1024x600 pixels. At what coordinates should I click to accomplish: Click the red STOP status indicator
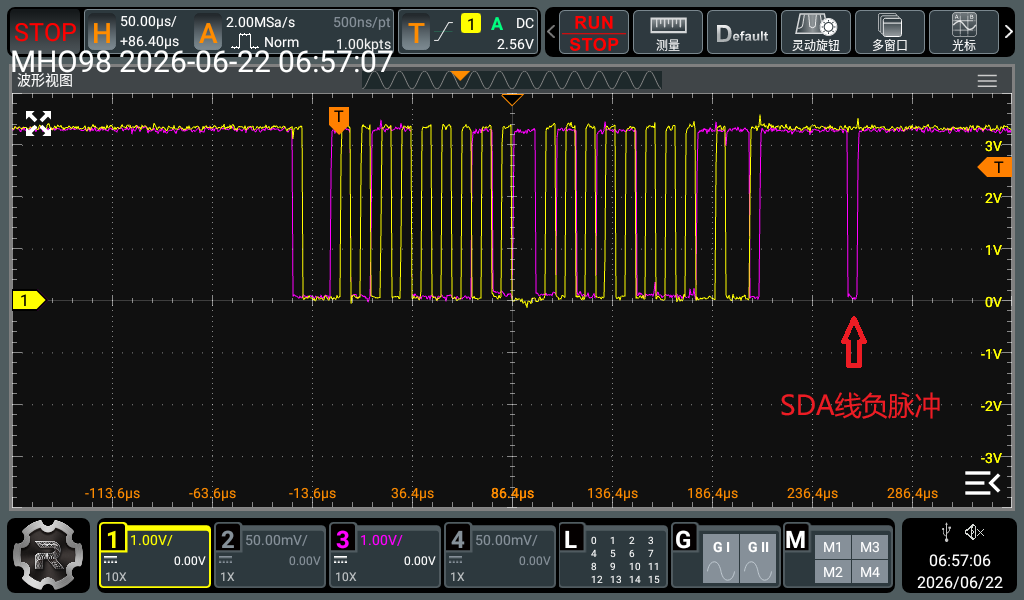(44, 31)
